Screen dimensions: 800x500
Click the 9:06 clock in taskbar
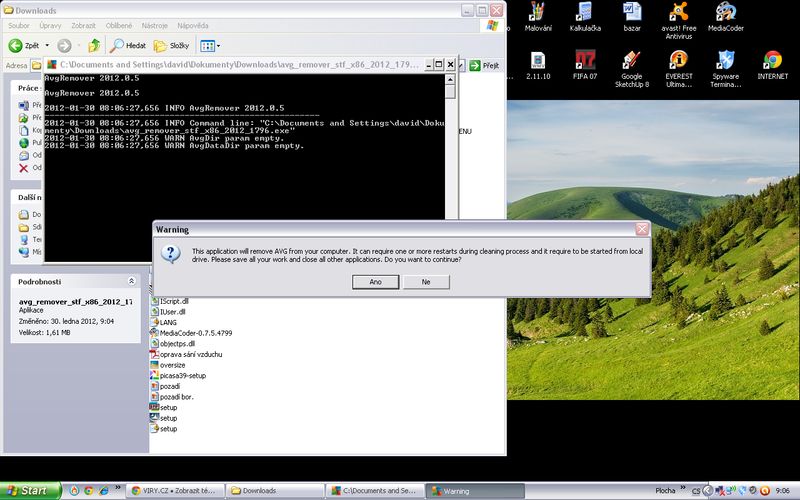(x=783, y=491)
